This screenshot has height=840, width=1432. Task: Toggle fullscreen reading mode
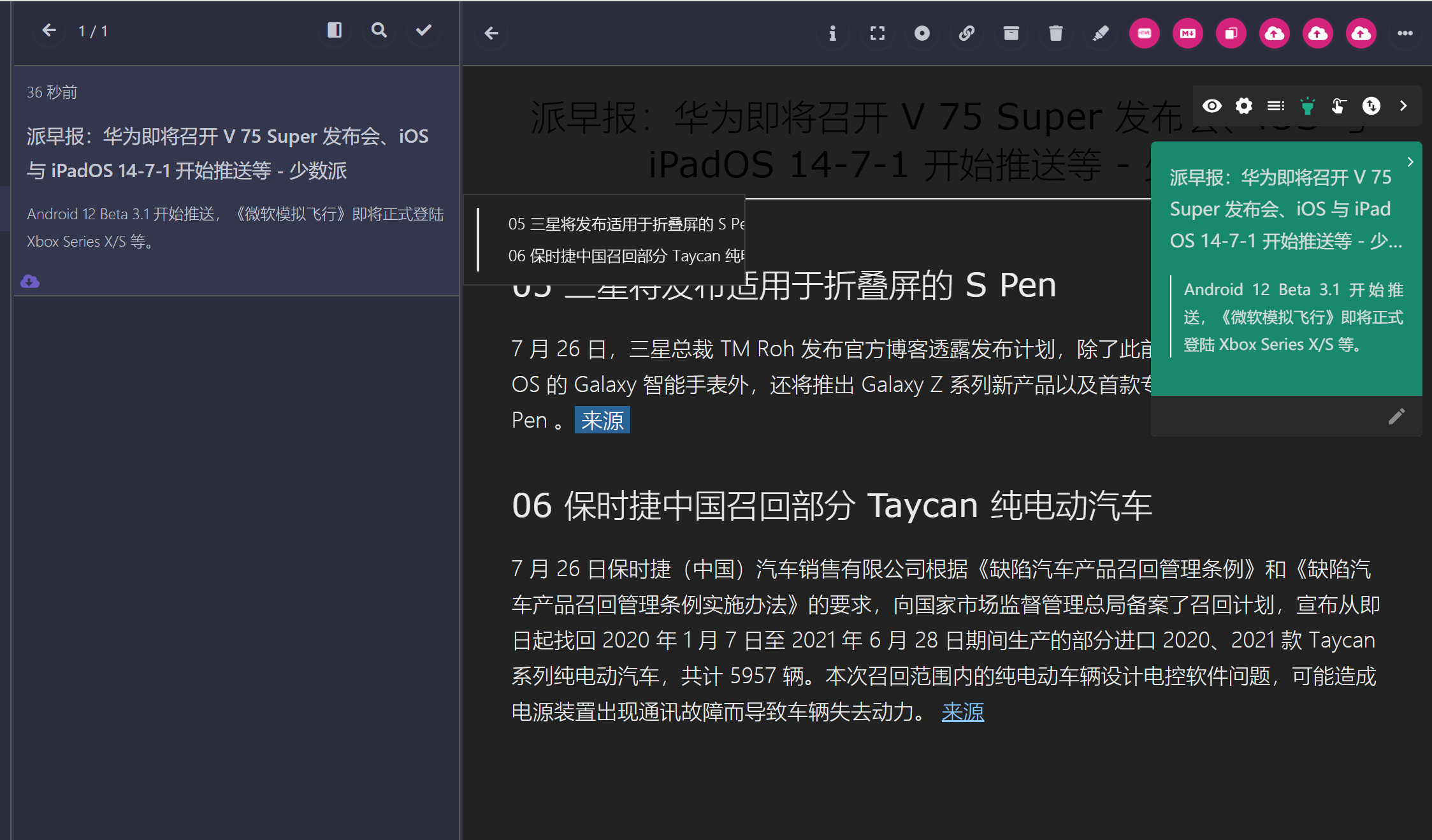878,34
